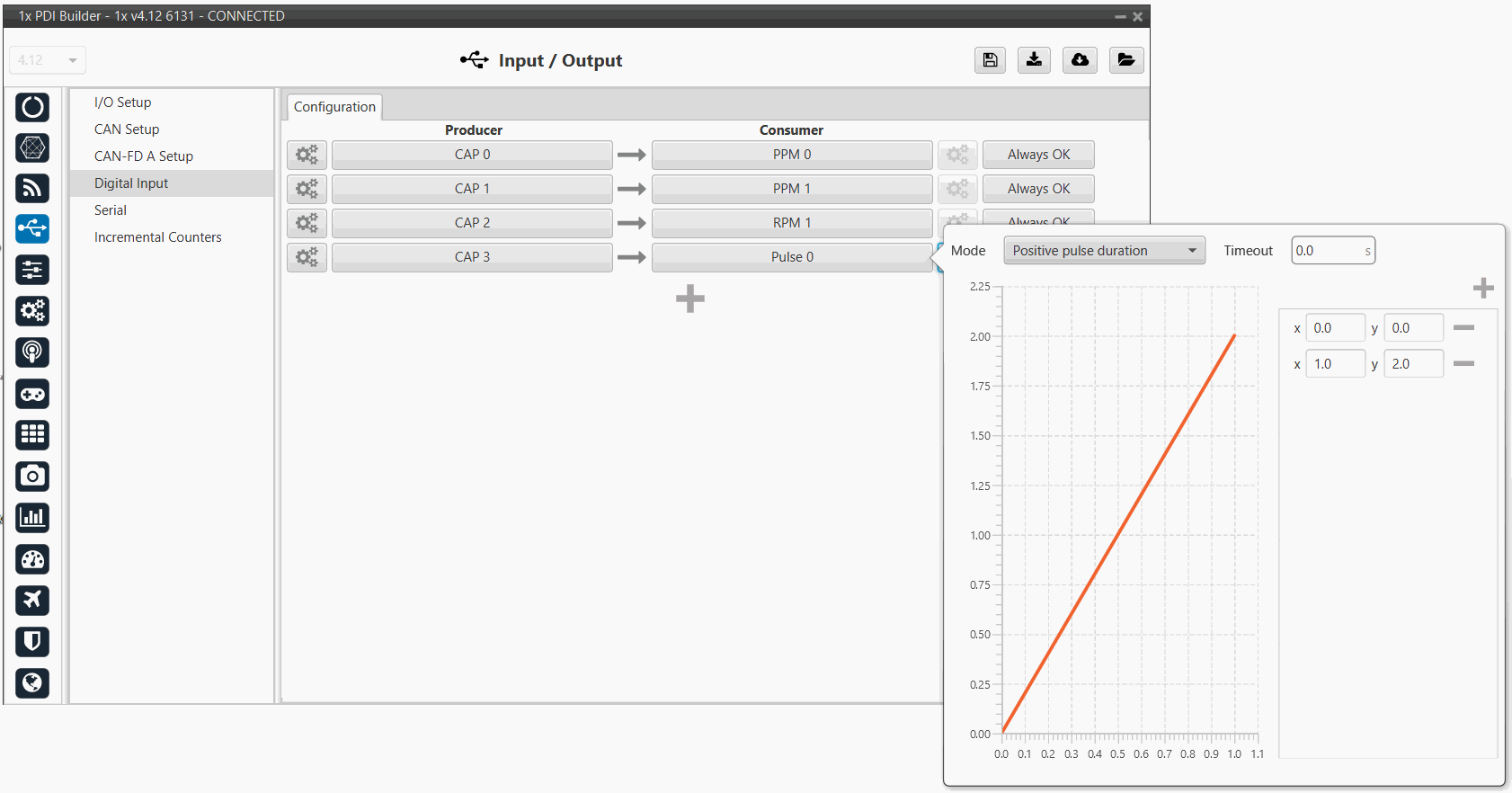The height and width of the screenshot is (793, 1512).
Task: Open CAP 3 producer settings gear
Action: click(307, 257)
